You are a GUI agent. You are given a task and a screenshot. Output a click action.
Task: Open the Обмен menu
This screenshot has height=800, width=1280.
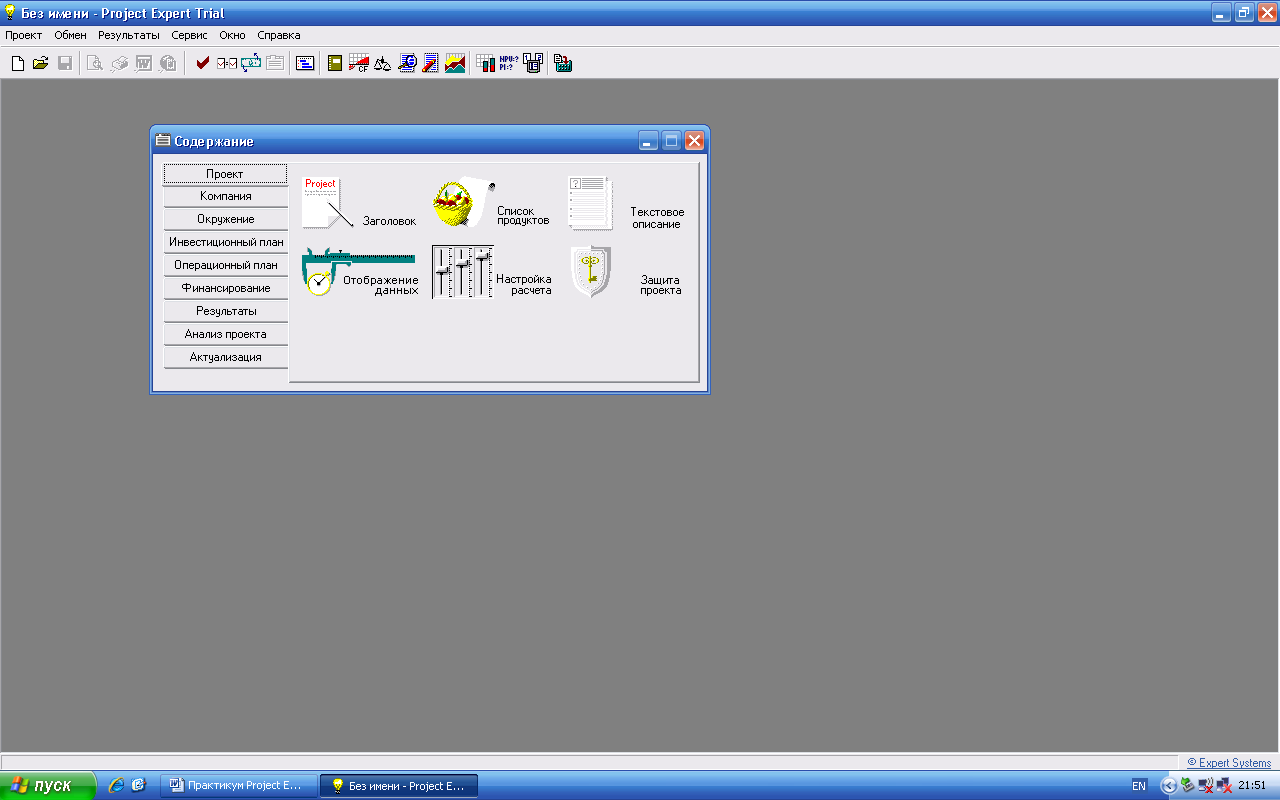70,35
